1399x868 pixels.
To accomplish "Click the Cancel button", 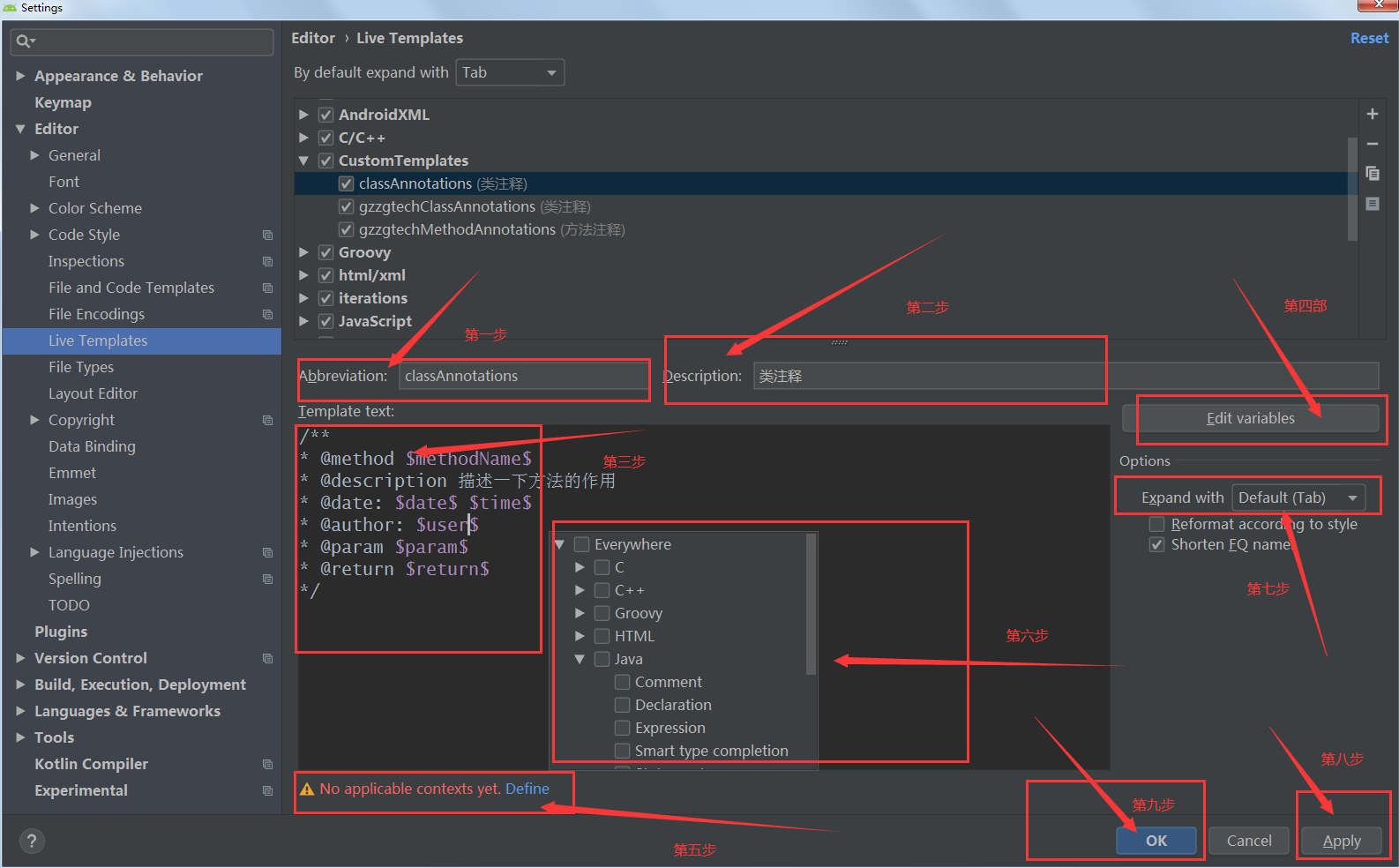I will coord(1249,841).
